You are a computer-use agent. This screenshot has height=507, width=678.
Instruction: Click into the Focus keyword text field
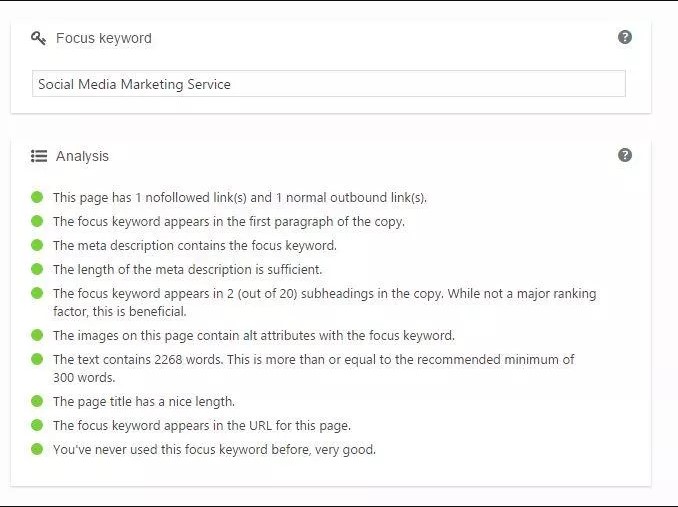coord(328,84)
